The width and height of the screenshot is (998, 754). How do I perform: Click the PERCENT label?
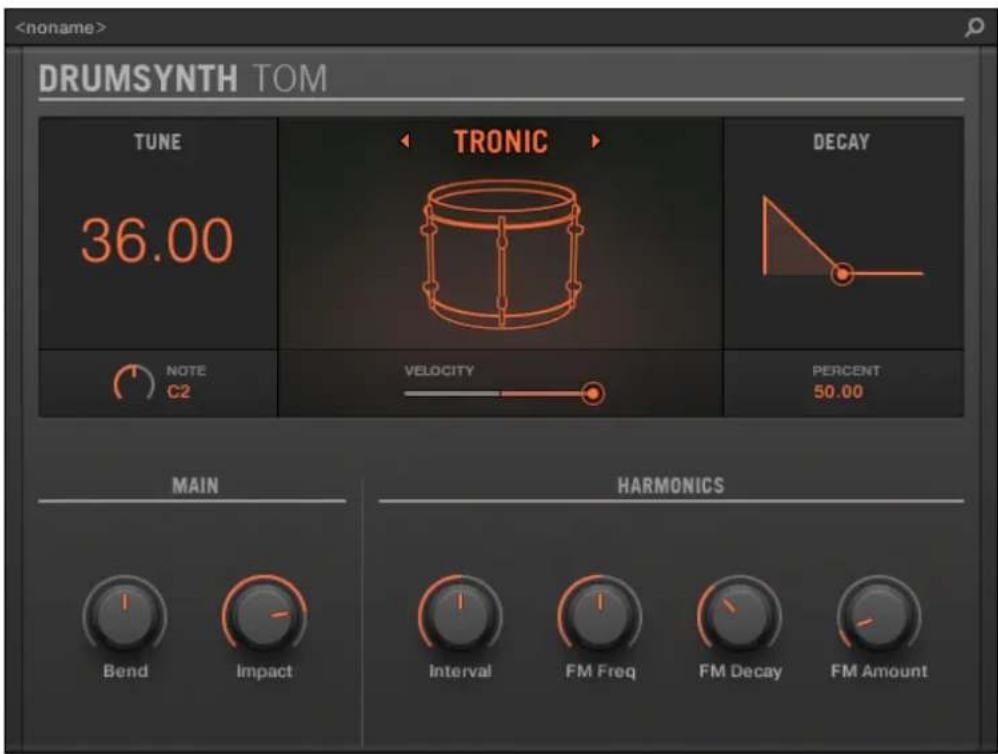point(846,370)
